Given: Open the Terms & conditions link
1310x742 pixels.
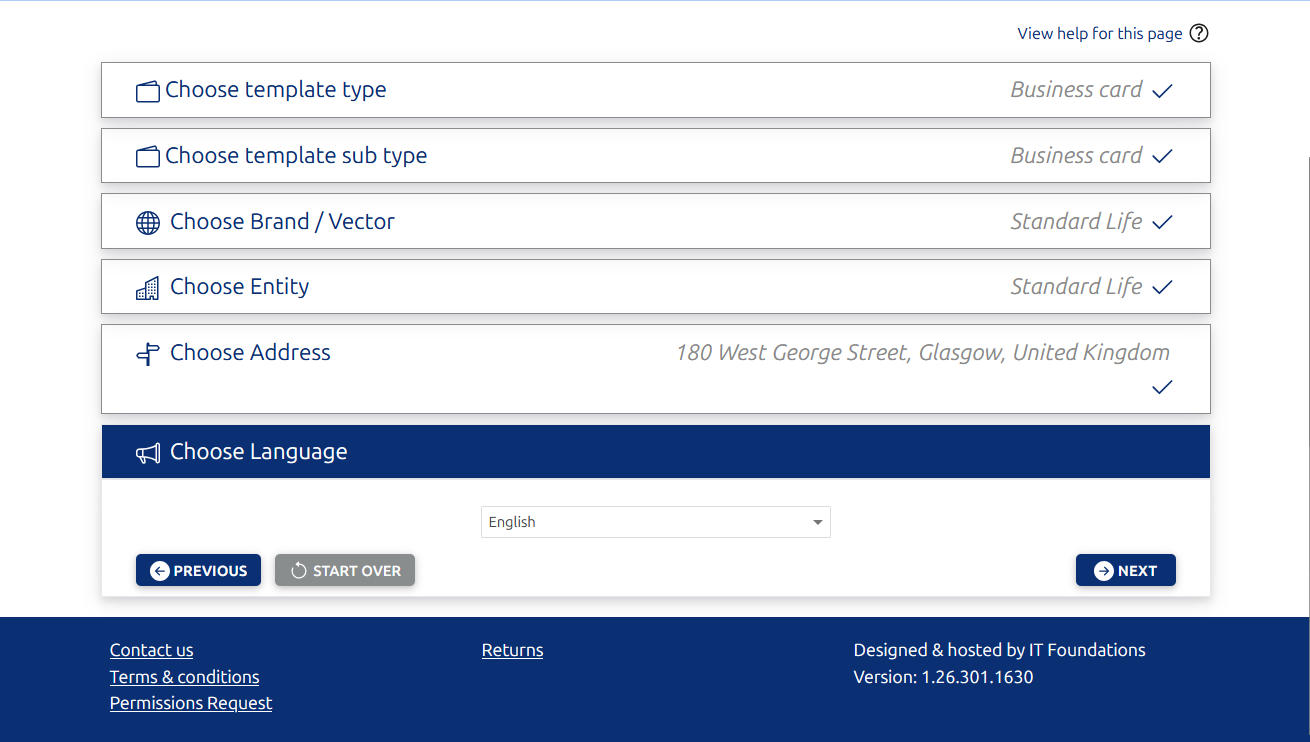Looking at the screenshot, I should 185,677.
